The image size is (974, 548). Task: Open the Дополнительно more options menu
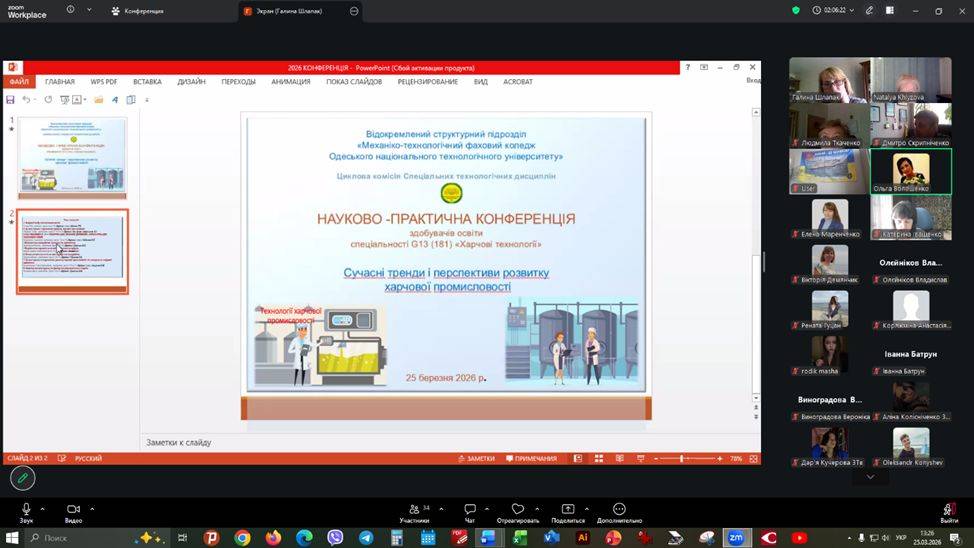(619, 510)
